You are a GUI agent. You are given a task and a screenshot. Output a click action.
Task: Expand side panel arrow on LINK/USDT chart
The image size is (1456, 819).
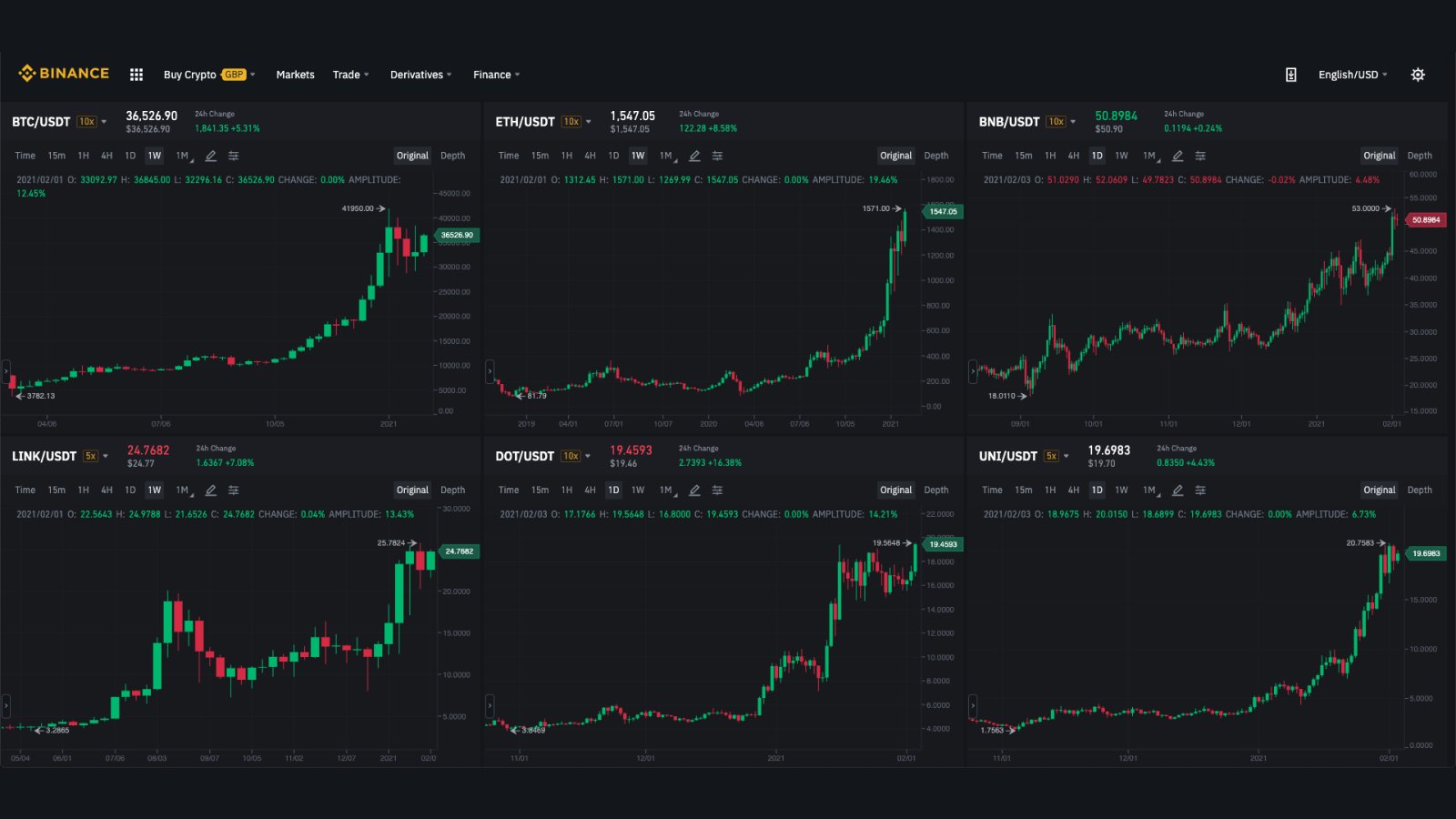(5, 704)
